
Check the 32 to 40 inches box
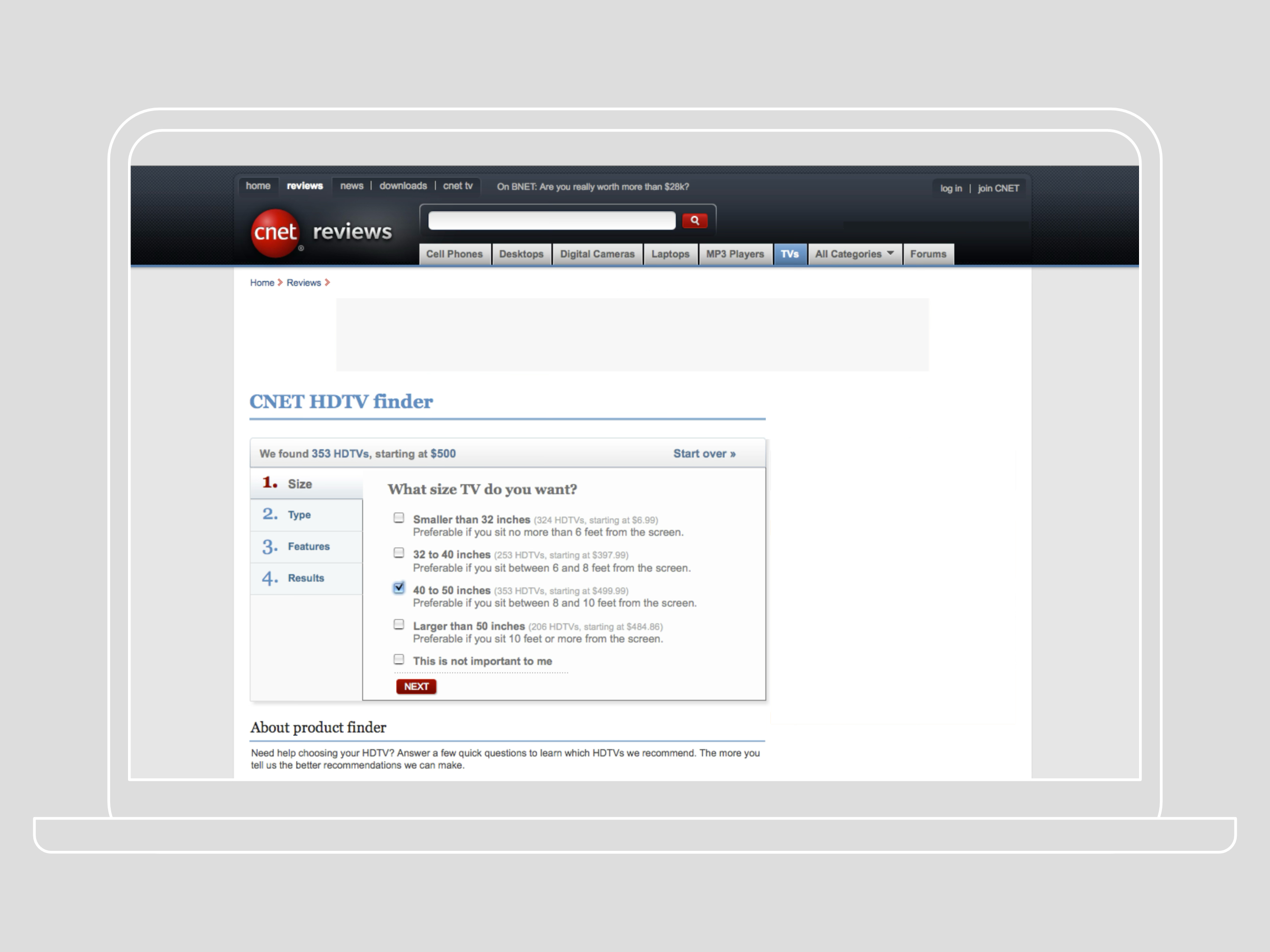tap(399, 553)
